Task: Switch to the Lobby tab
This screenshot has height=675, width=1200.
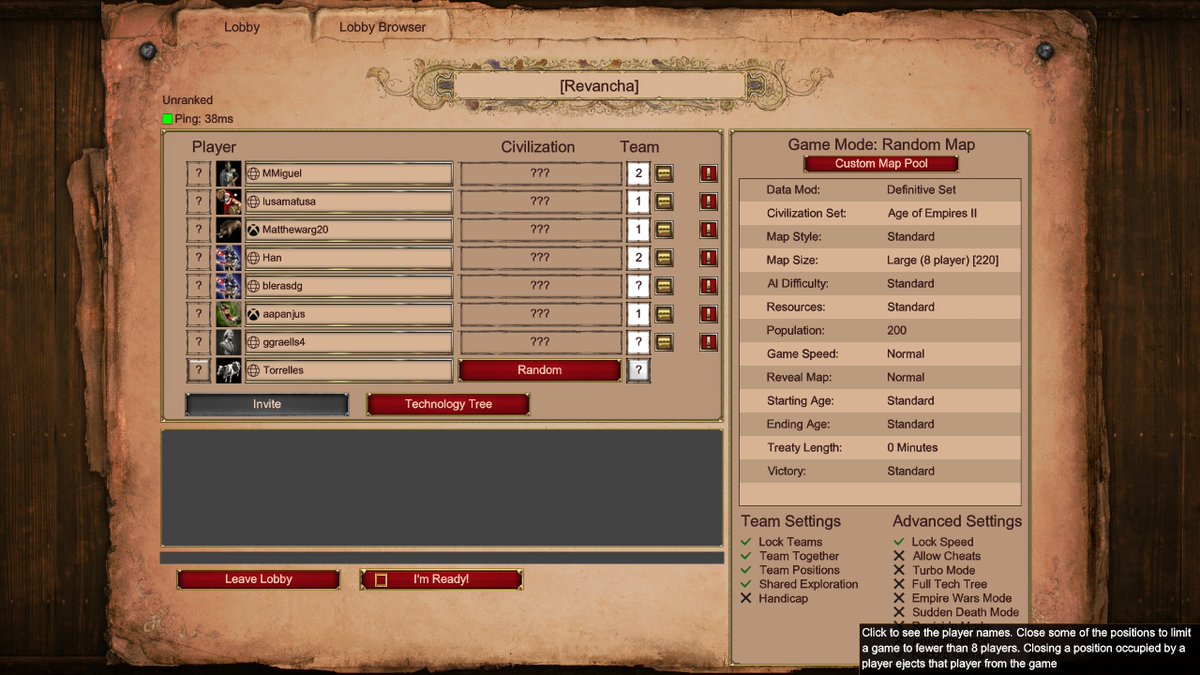Action: pyautogui.click(x=242, y=27)
